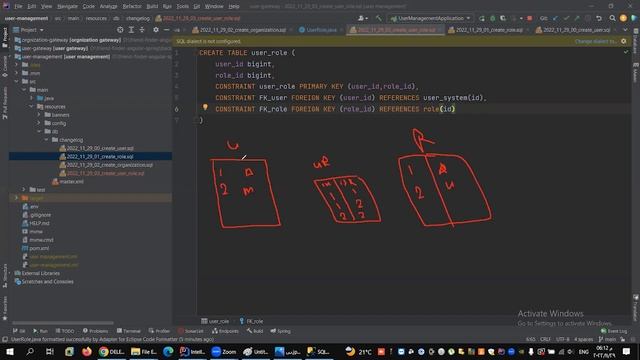Open the File menu
The height and width of the screenshot is (360, 640).
[x=18, y=7]
